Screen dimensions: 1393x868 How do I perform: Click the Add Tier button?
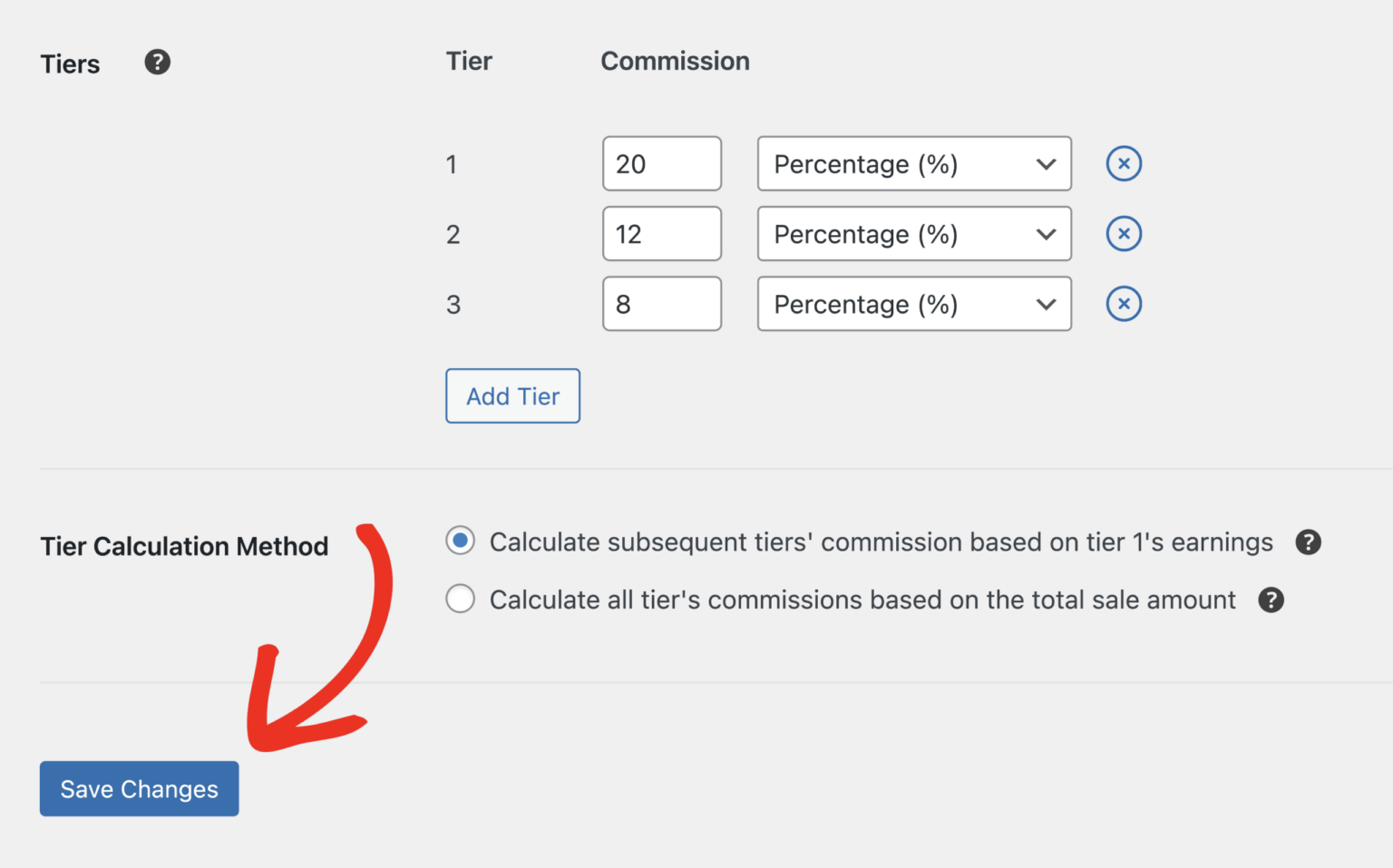click(512, 395)
